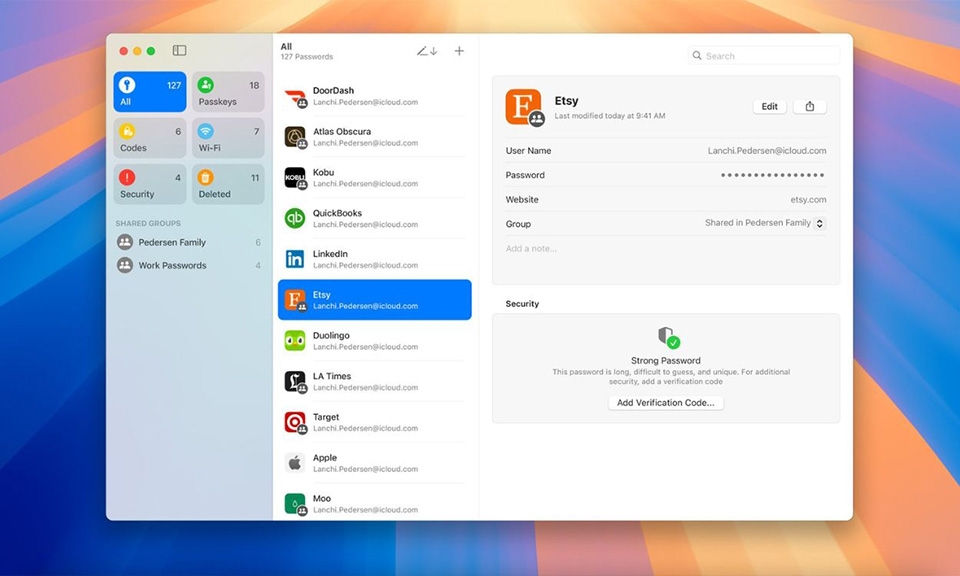Viewport: 960px width, 576px height.
Task: Click the LinkedIn logo icon
Action: (x=295, y=260)
